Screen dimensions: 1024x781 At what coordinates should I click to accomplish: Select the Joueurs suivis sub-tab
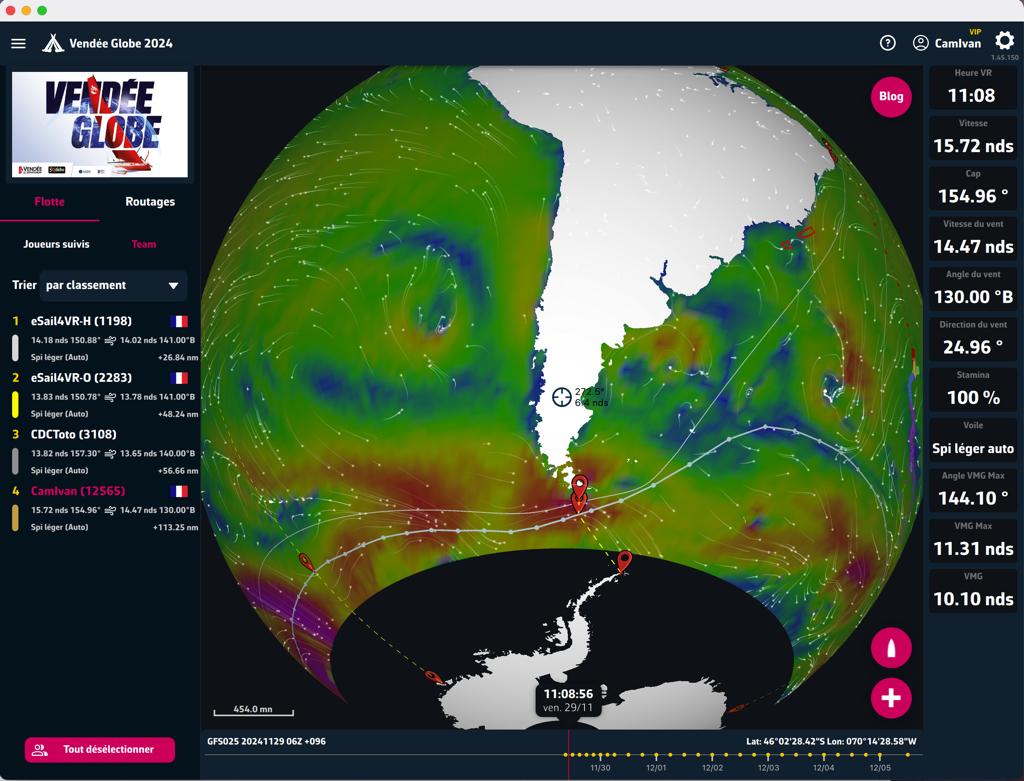[56, 244]
